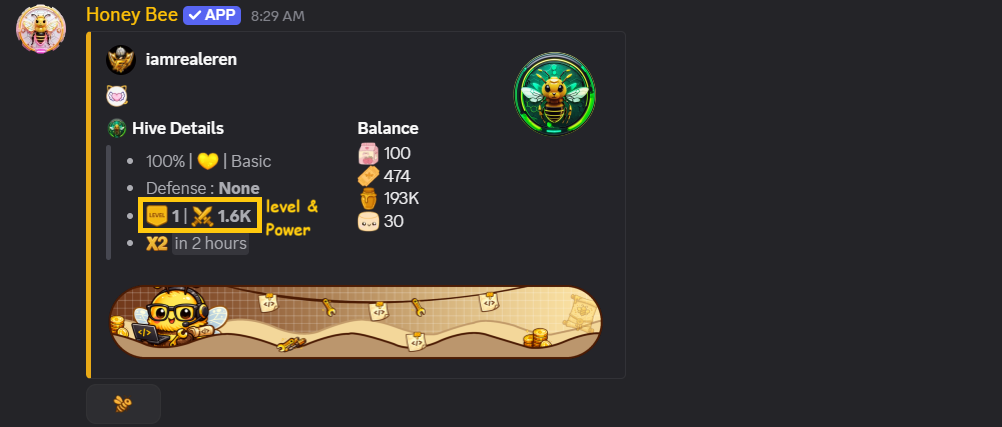Click the crossed swords power icon

pyautogui.click(x=202, y=216)
